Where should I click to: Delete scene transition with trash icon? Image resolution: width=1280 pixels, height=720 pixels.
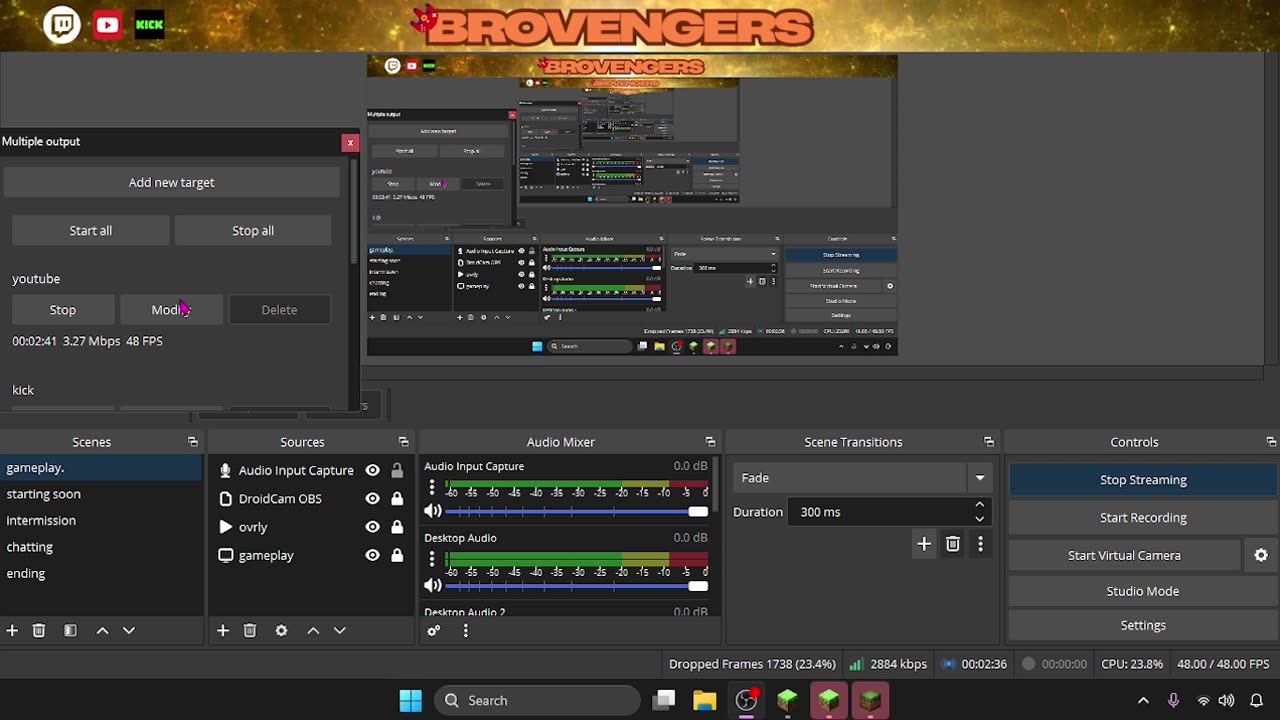tap(953, 544)
